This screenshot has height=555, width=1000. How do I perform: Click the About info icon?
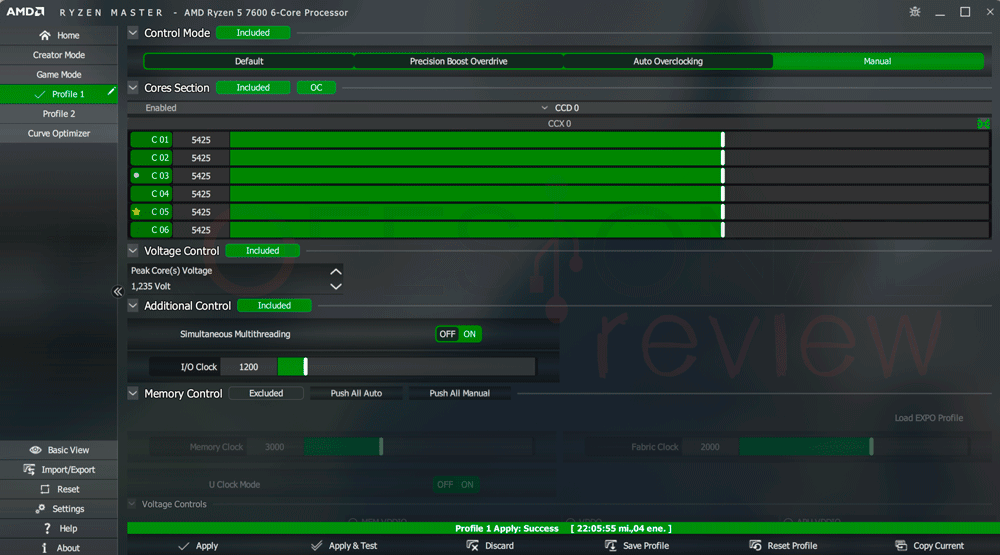tap(44, 548)
